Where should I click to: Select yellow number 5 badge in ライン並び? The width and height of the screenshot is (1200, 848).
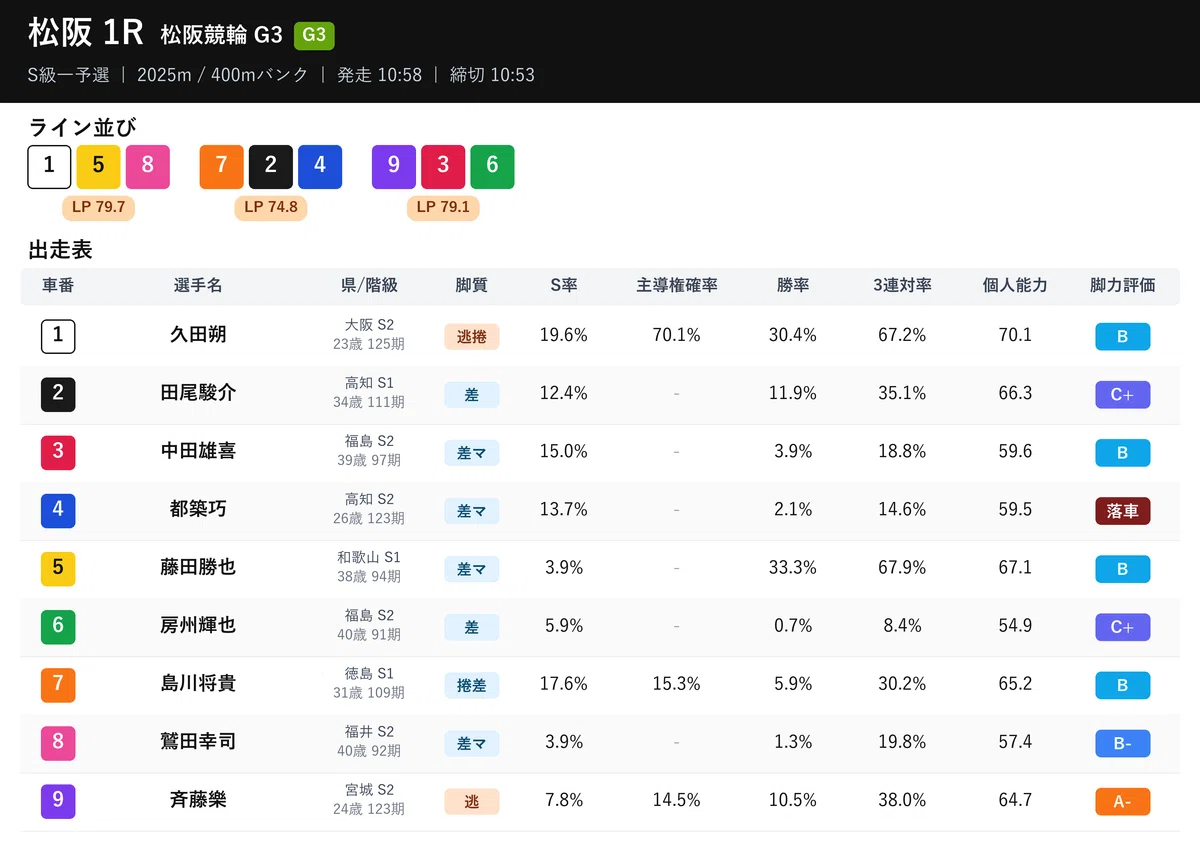tap(98, 167)
